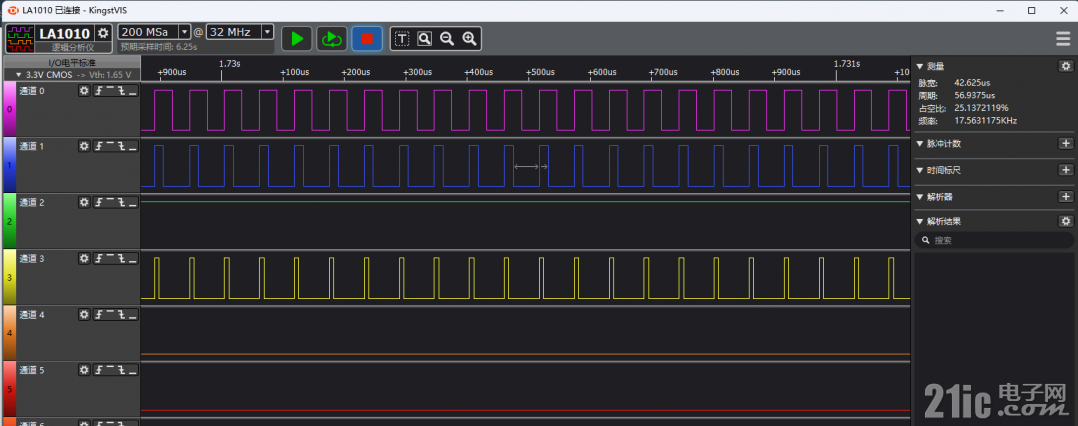Open 解析结果 settings gear
1078x426 pixels.
pyautogui.click(x=1066, y=221)
